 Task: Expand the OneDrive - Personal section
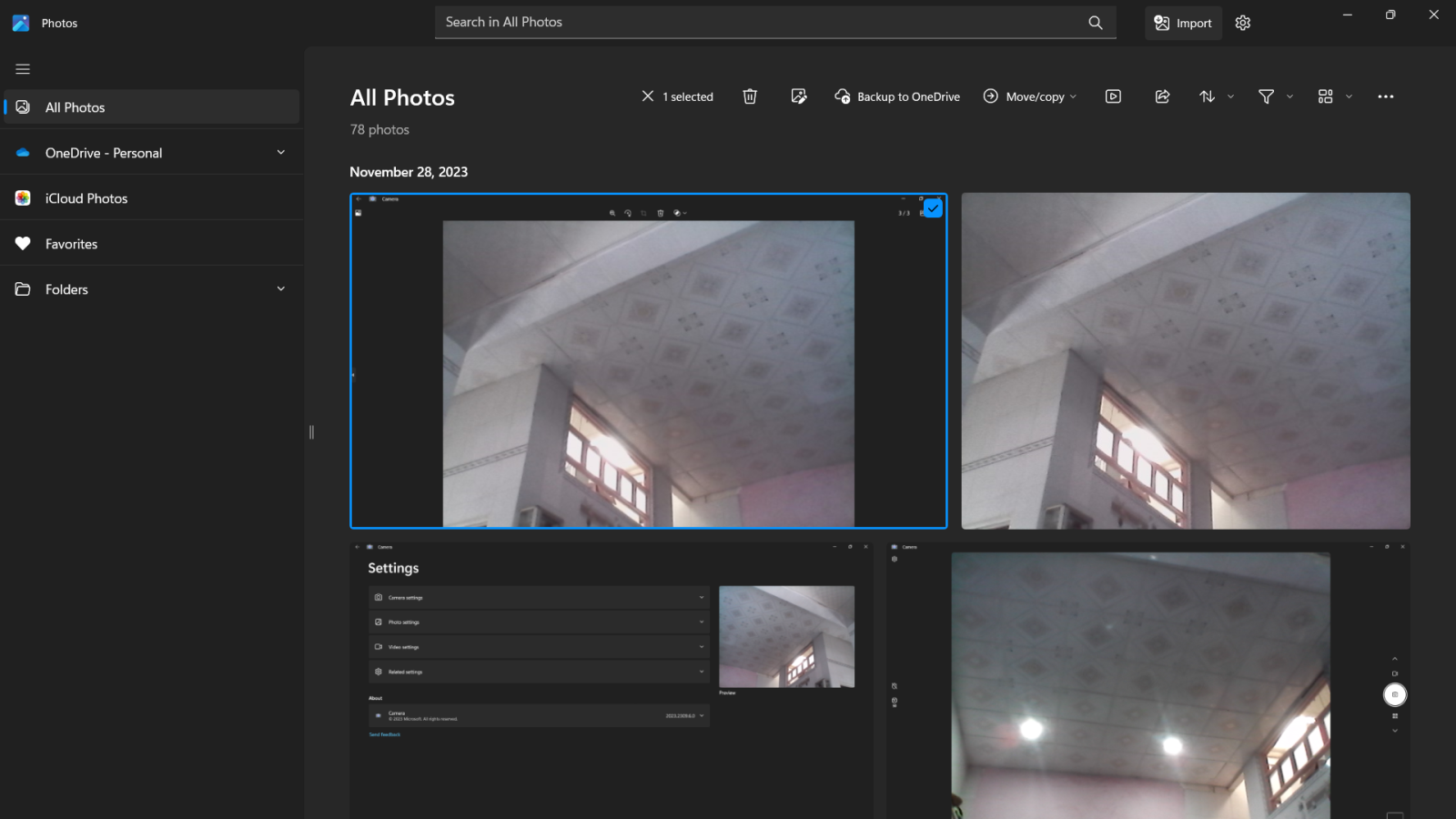click(x=280, y=153)
